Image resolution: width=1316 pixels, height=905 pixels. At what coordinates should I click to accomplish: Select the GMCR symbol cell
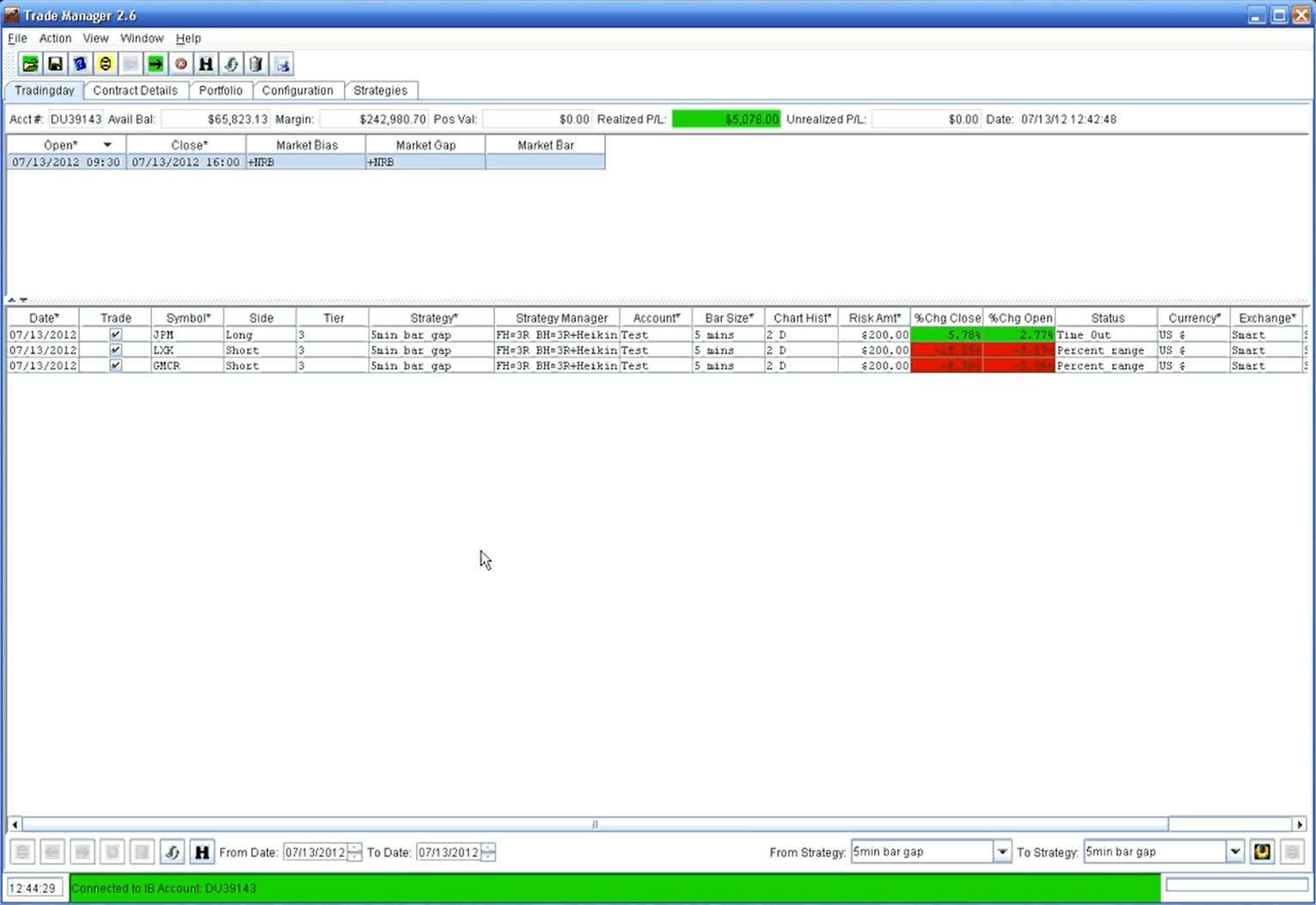point(187,365)
